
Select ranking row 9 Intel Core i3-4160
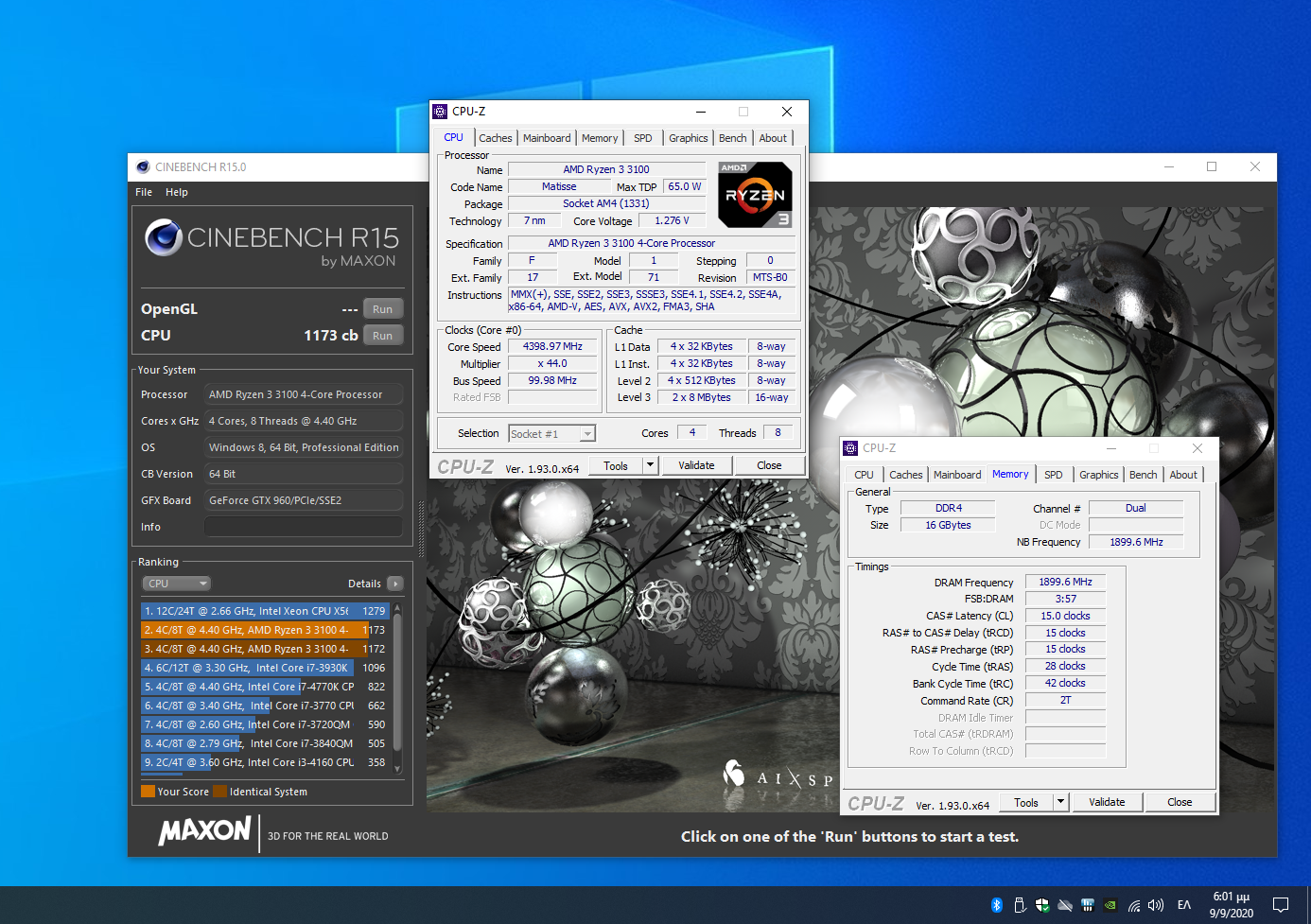coord(265,762)
